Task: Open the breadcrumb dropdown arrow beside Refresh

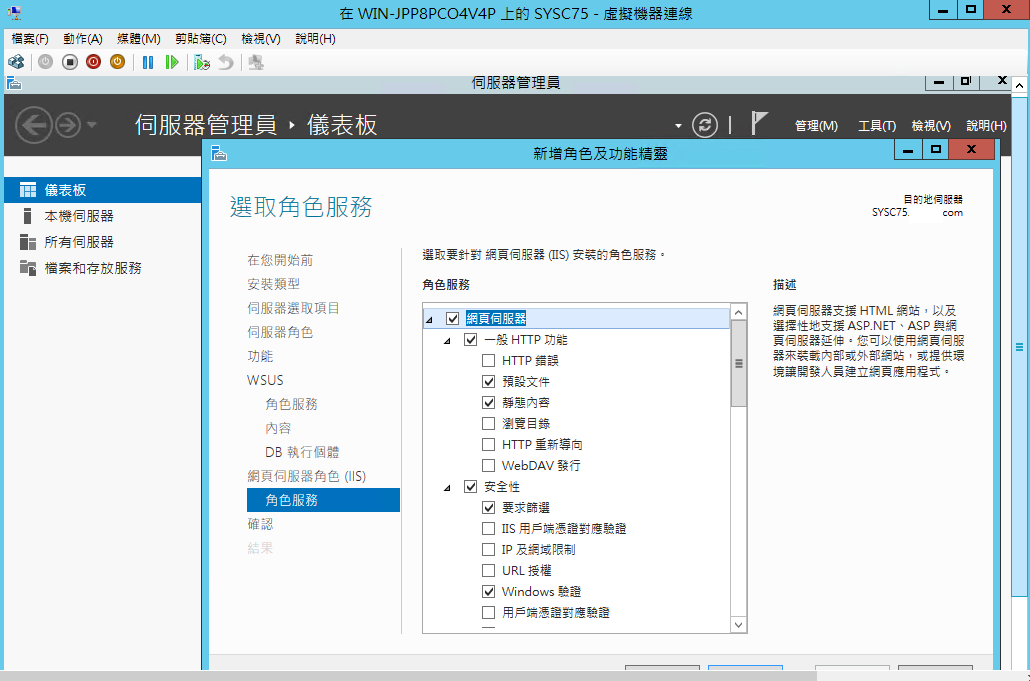Action: tap(678, 125)
